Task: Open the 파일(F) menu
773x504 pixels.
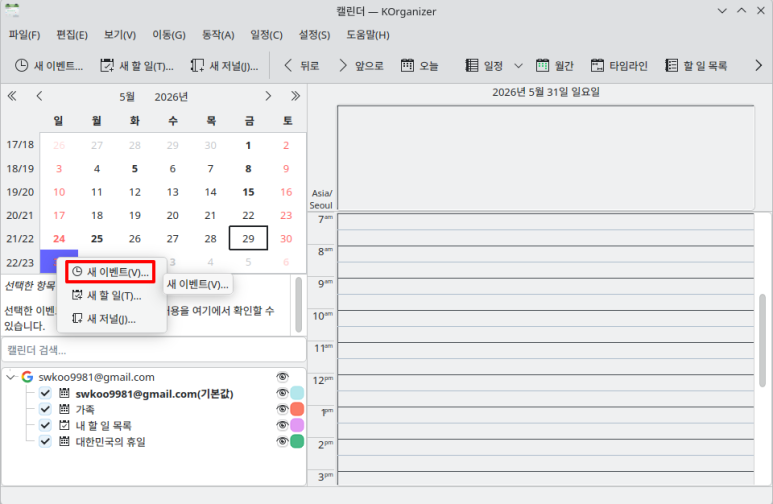Action: pyautogui.click(x=24, y=35)
